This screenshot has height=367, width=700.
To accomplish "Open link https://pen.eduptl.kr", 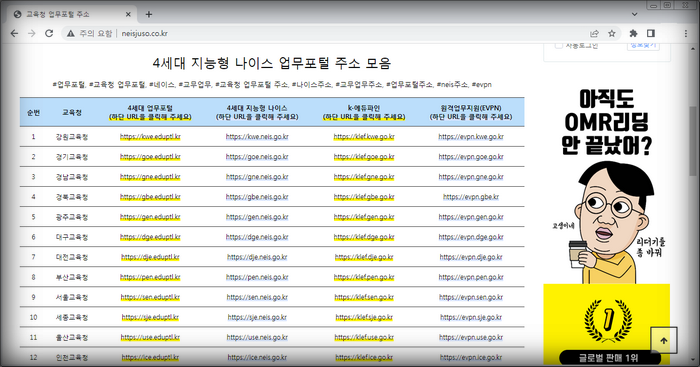I will pyautogui.click(x=150, y=277).
